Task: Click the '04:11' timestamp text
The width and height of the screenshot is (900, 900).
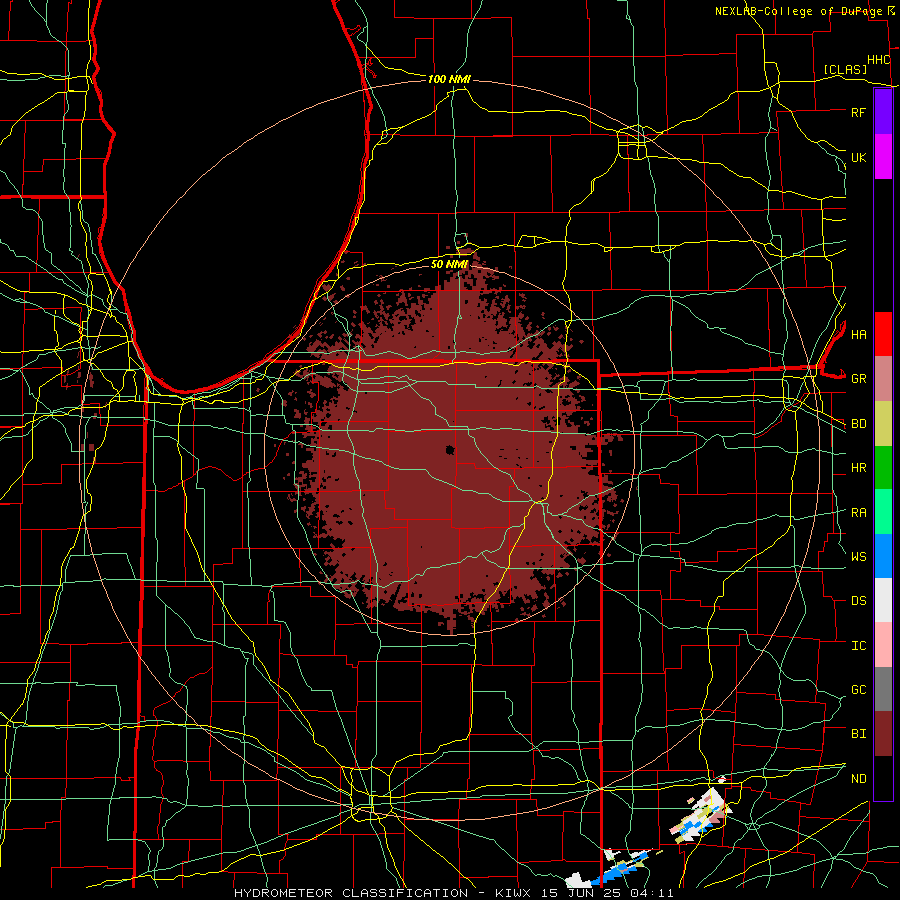Action: pos(654,893)
